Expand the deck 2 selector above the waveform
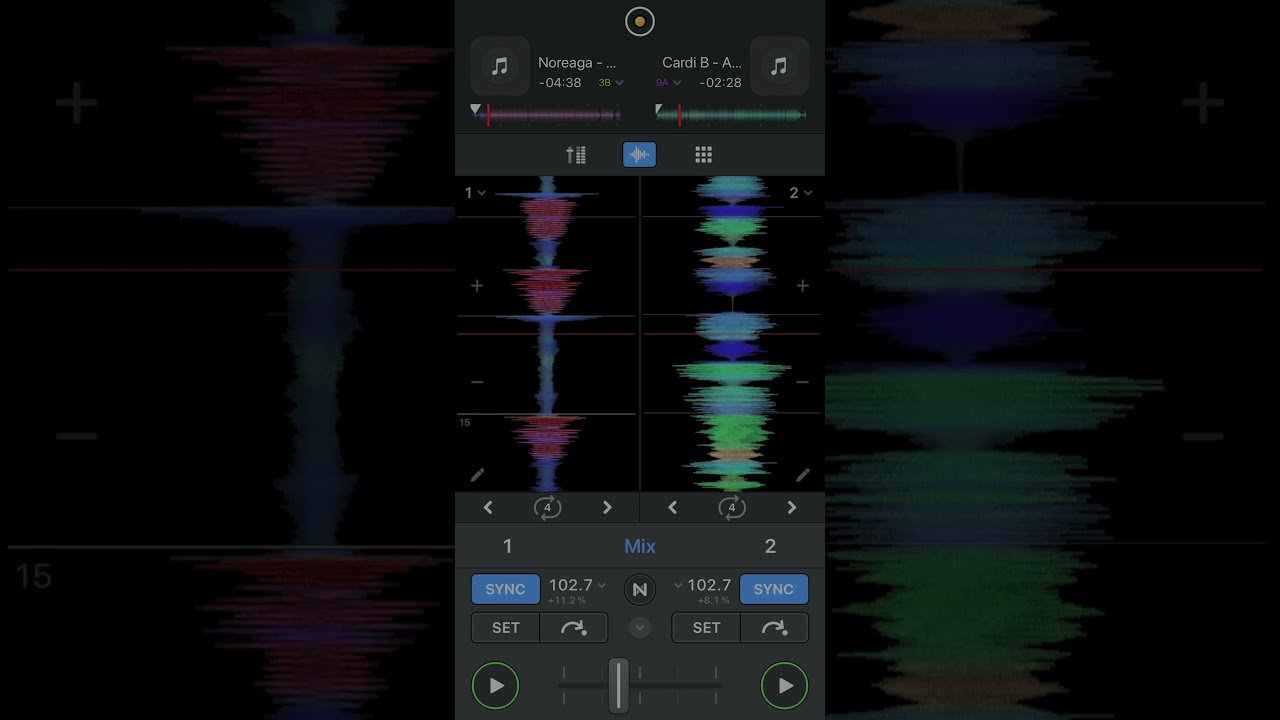1280x720 pixels. [x=801, y=193]
